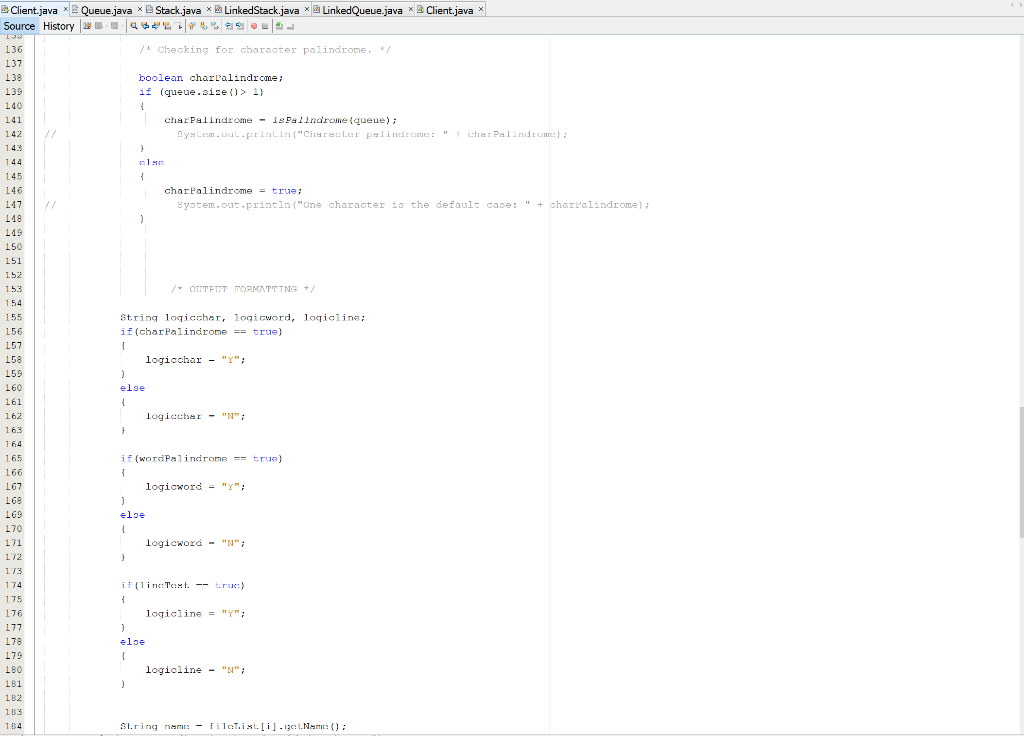Open the Client.java tab after LinkedQueue.java
Image resolution: width=1024 pixels, height=736 pixels.
(450, 10)
